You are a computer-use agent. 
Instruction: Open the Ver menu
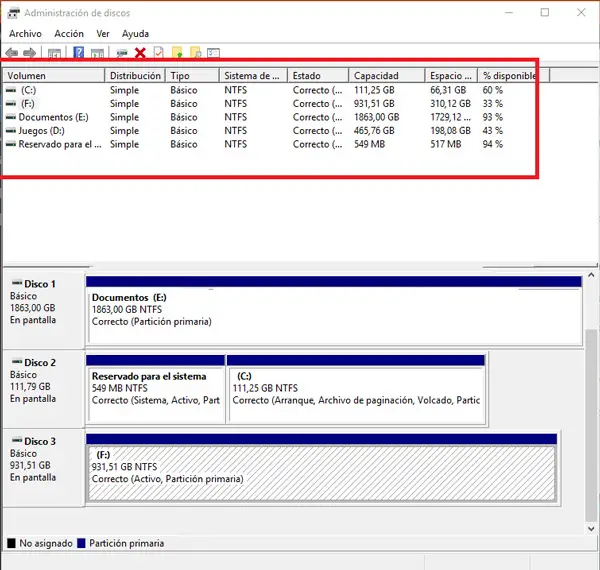point(103,34)
